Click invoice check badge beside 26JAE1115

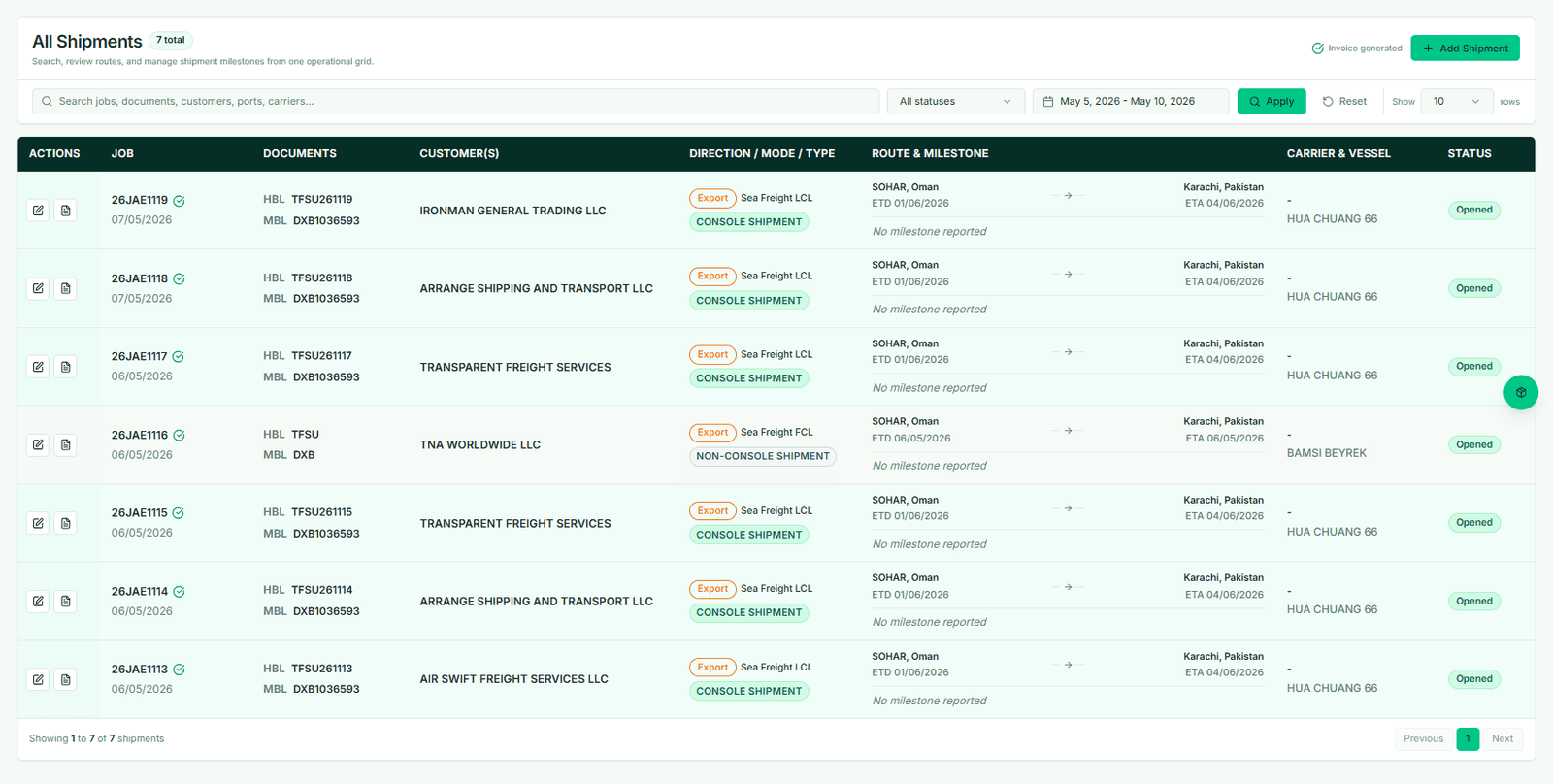[179, 513]
